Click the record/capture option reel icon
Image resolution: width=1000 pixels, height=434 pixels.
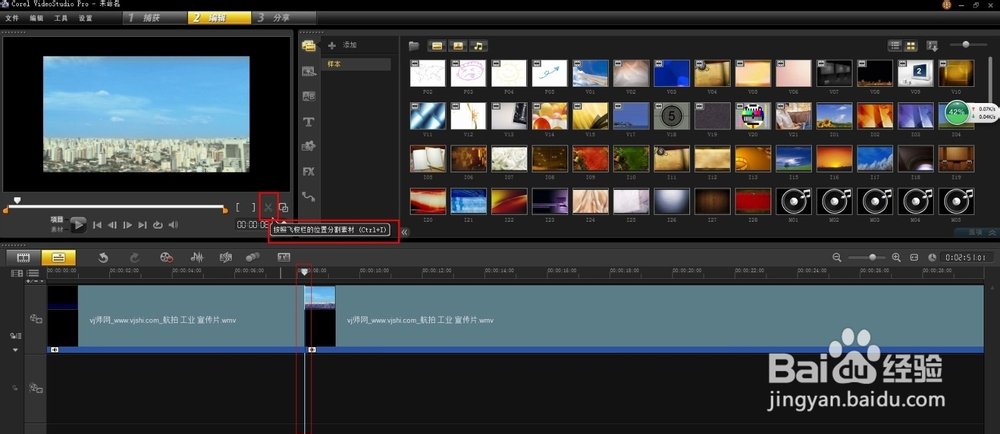click(166, 257)
